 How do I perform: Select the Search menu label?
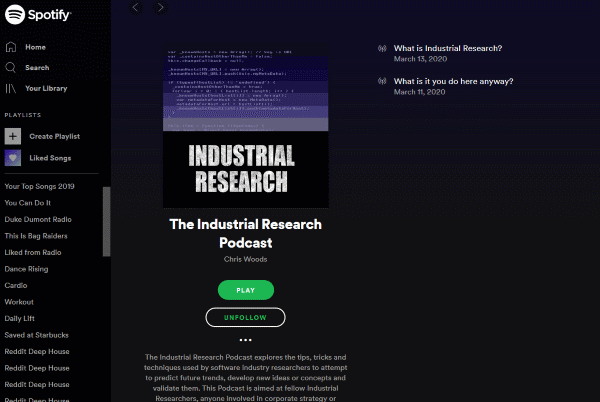37,68
